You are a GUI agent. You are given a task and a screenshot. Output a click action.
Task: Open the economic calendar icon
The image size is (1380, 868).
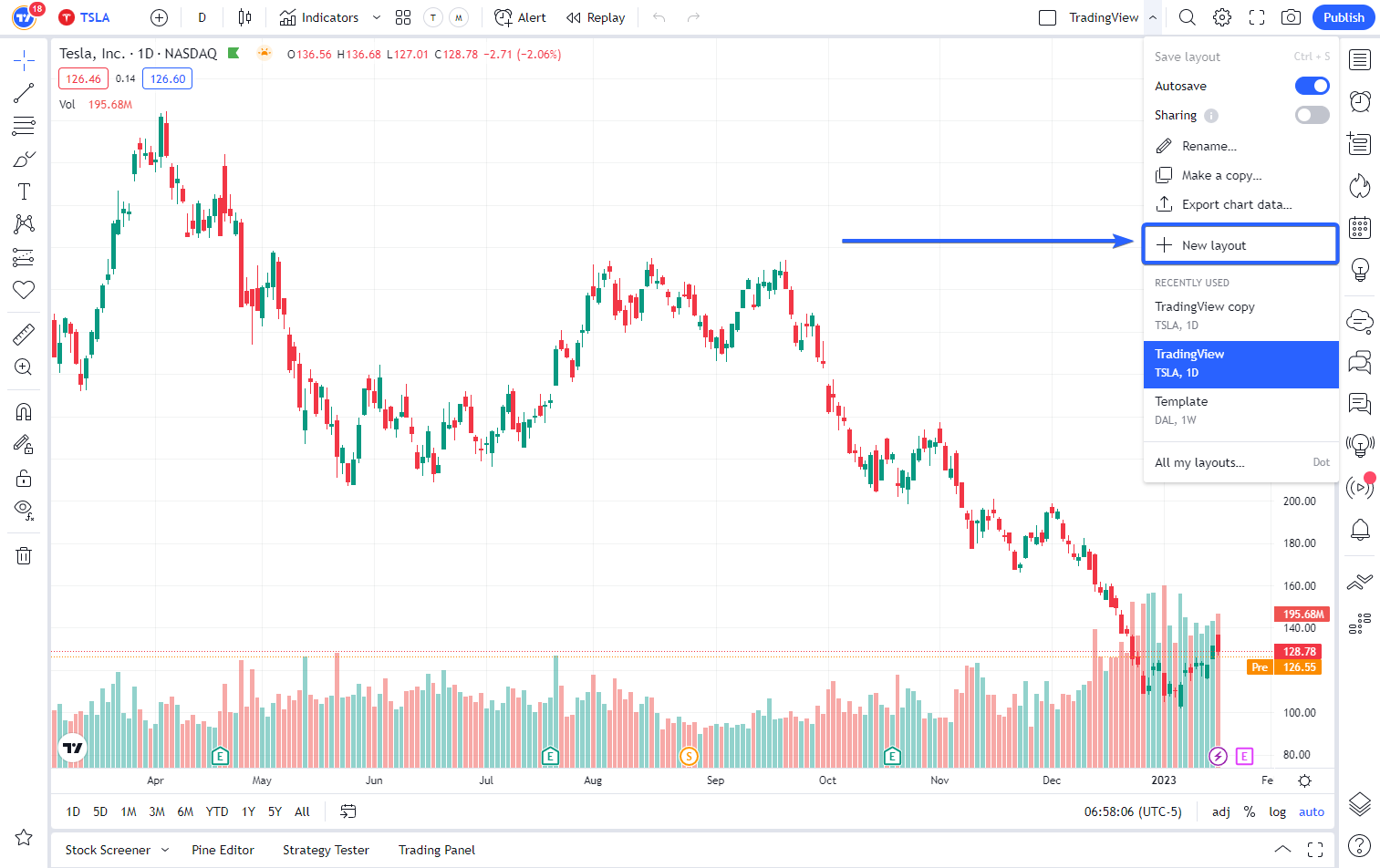[1360, 227]
